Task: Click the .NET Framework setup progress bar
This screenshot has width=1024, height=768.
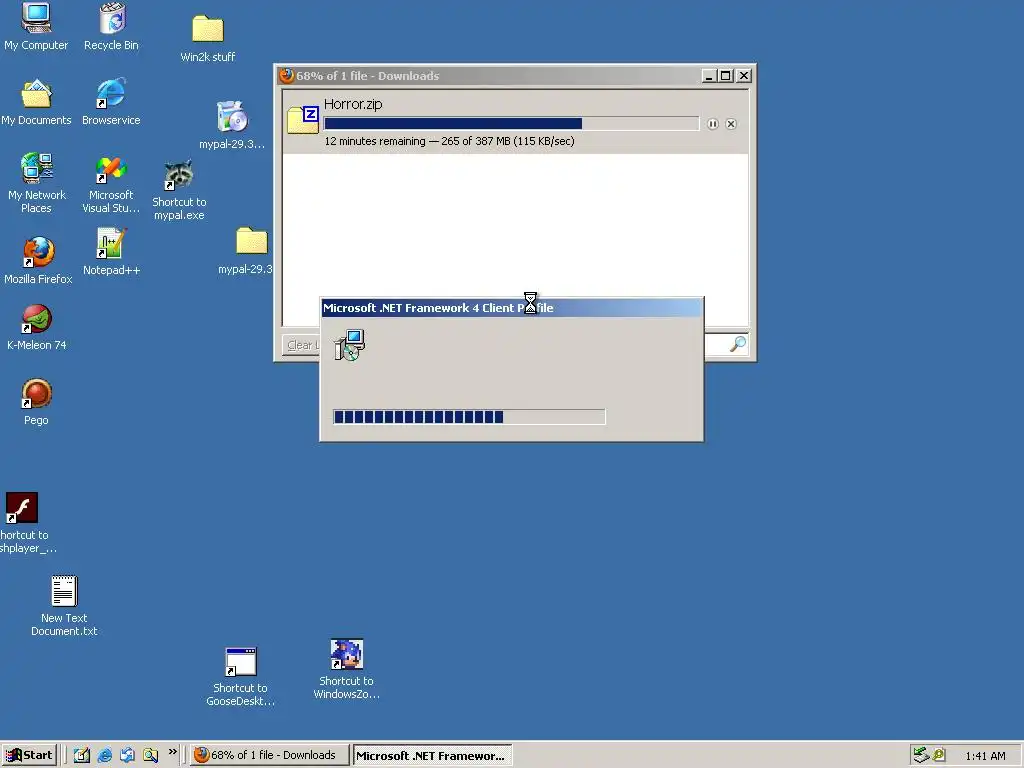Action: point(469,417)
